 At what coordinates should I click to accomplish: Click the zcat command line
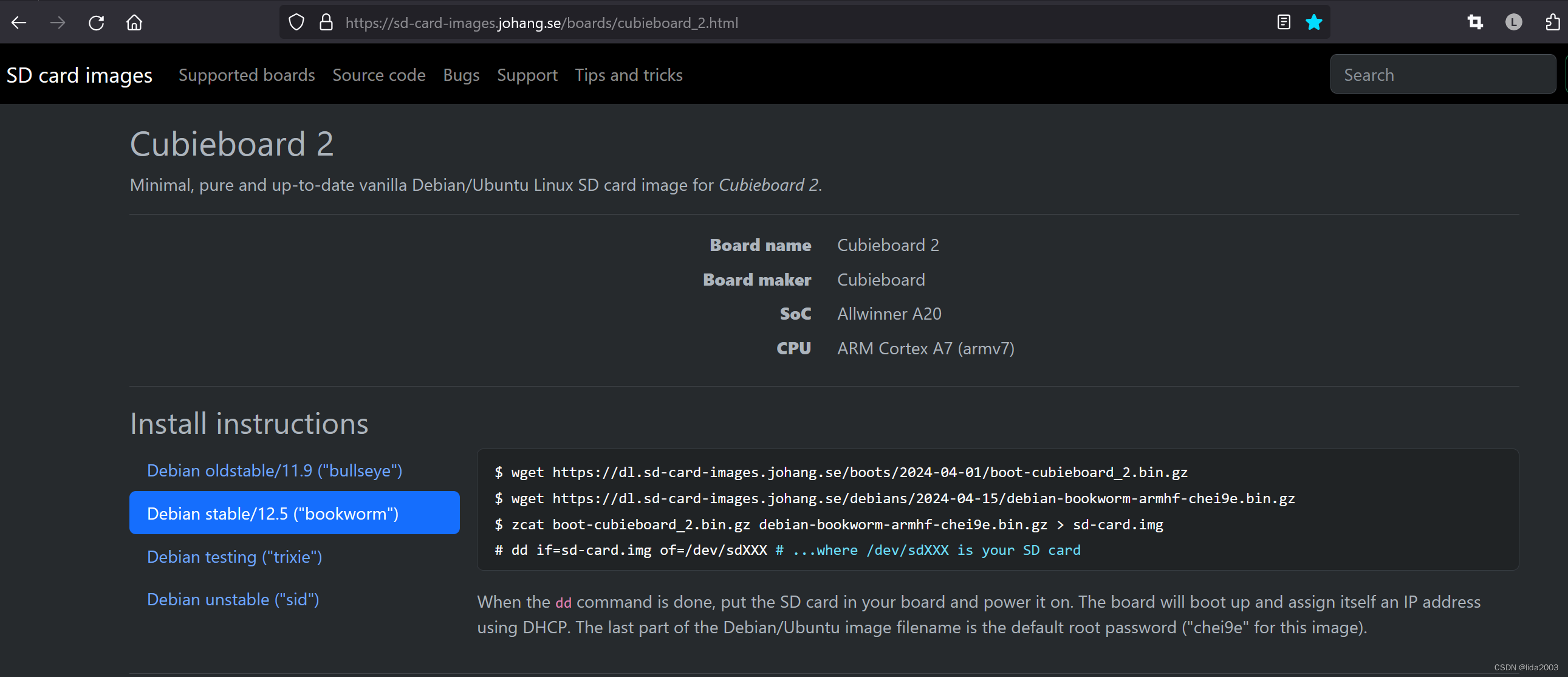tap(829, 525)
